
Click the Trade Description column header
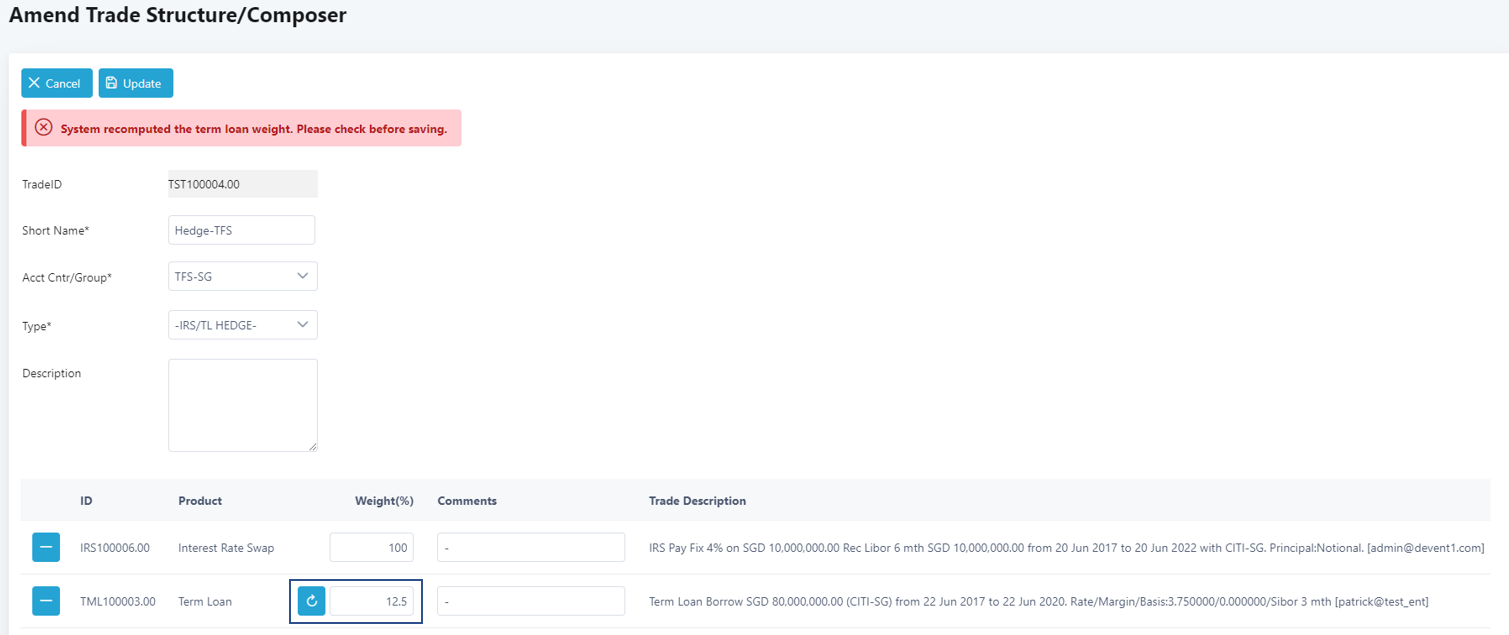coord(697,501)
